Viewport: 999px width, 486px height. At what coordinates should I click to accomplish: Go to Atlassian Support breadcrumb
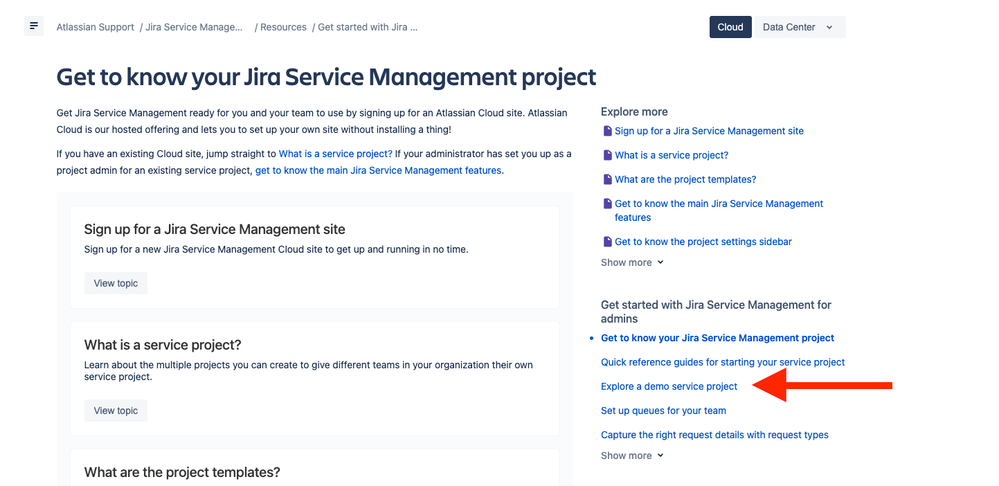95,27
